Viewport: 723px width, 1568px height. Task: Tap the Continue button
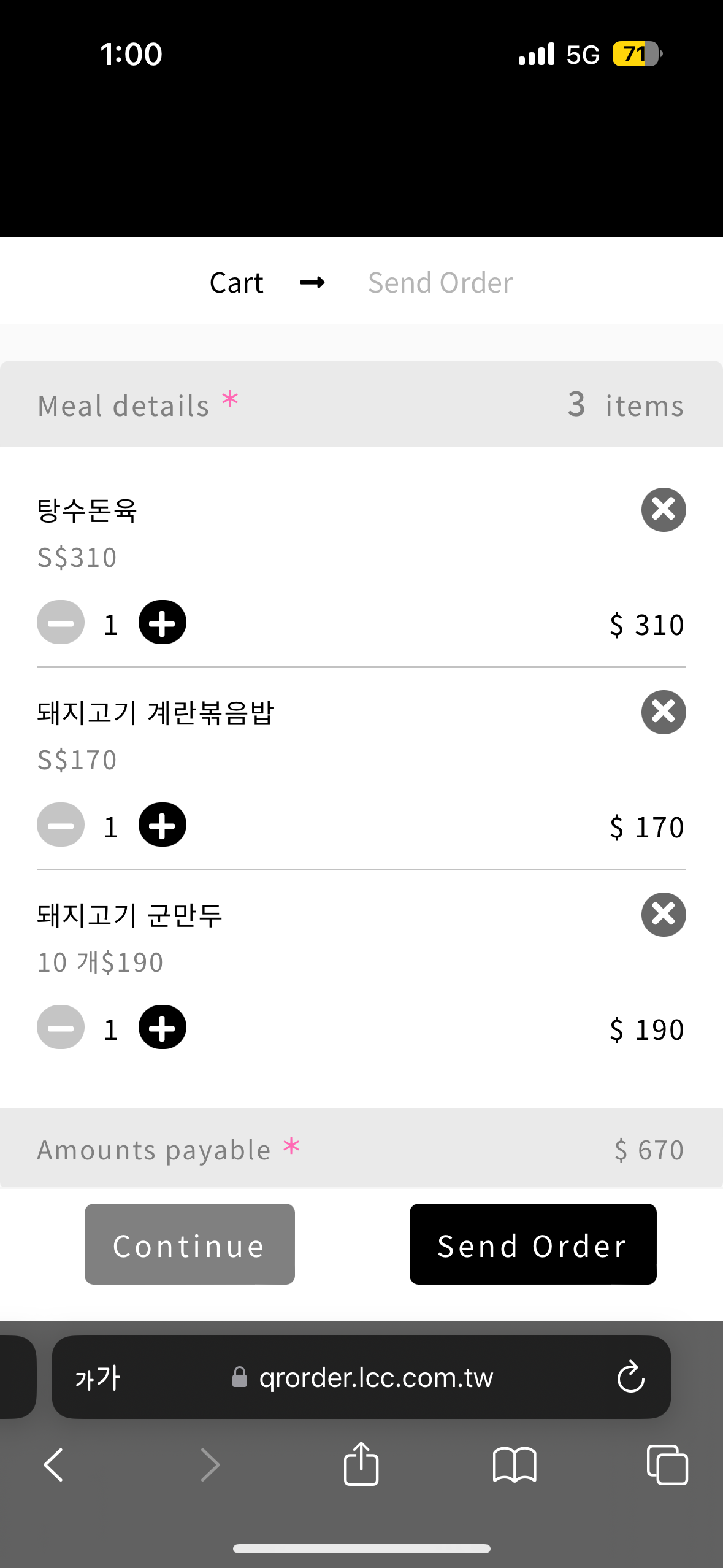coord(189,1244)
